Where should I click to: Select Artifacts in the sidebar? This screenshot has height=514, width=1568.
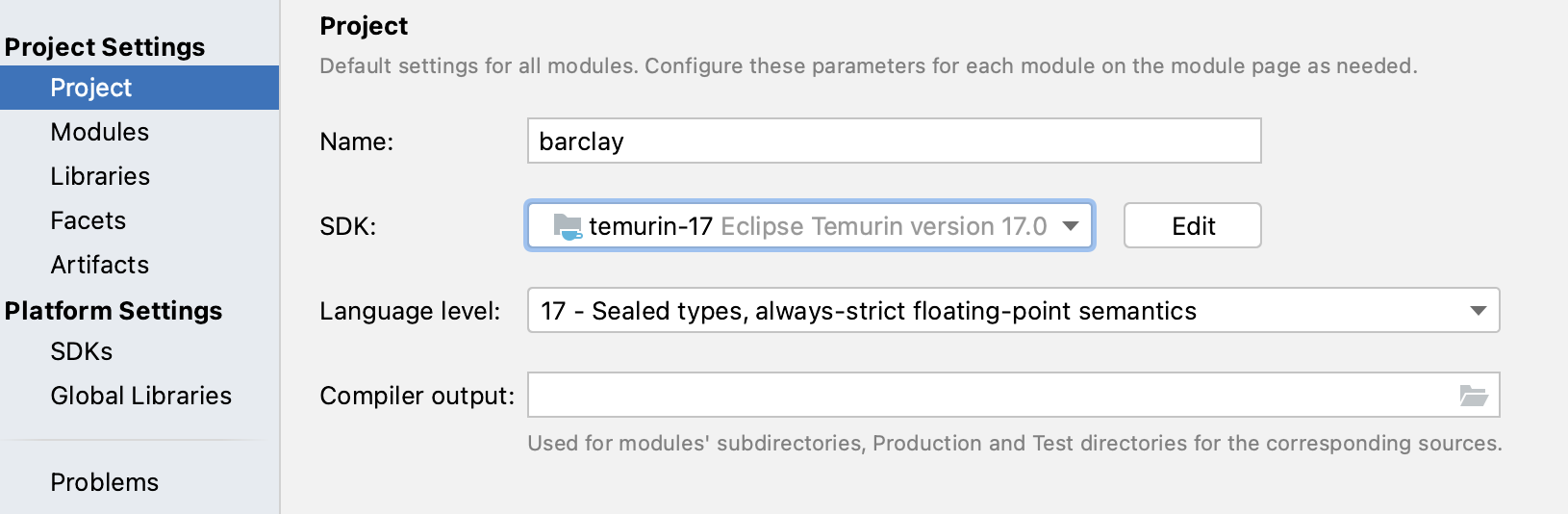pos(100,265)
